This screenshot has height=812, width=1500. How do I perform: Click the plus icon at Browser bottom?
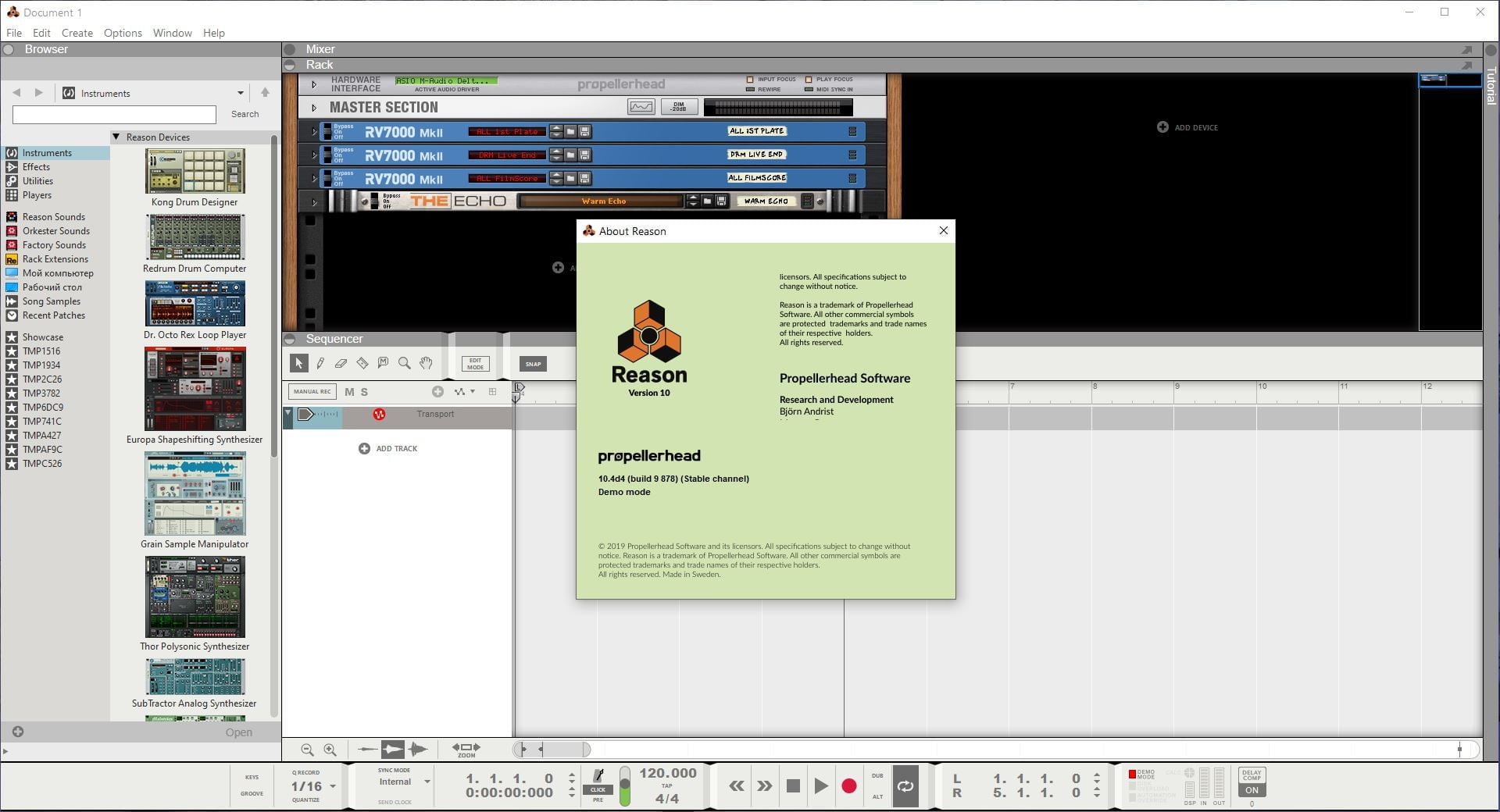(18, 732)
